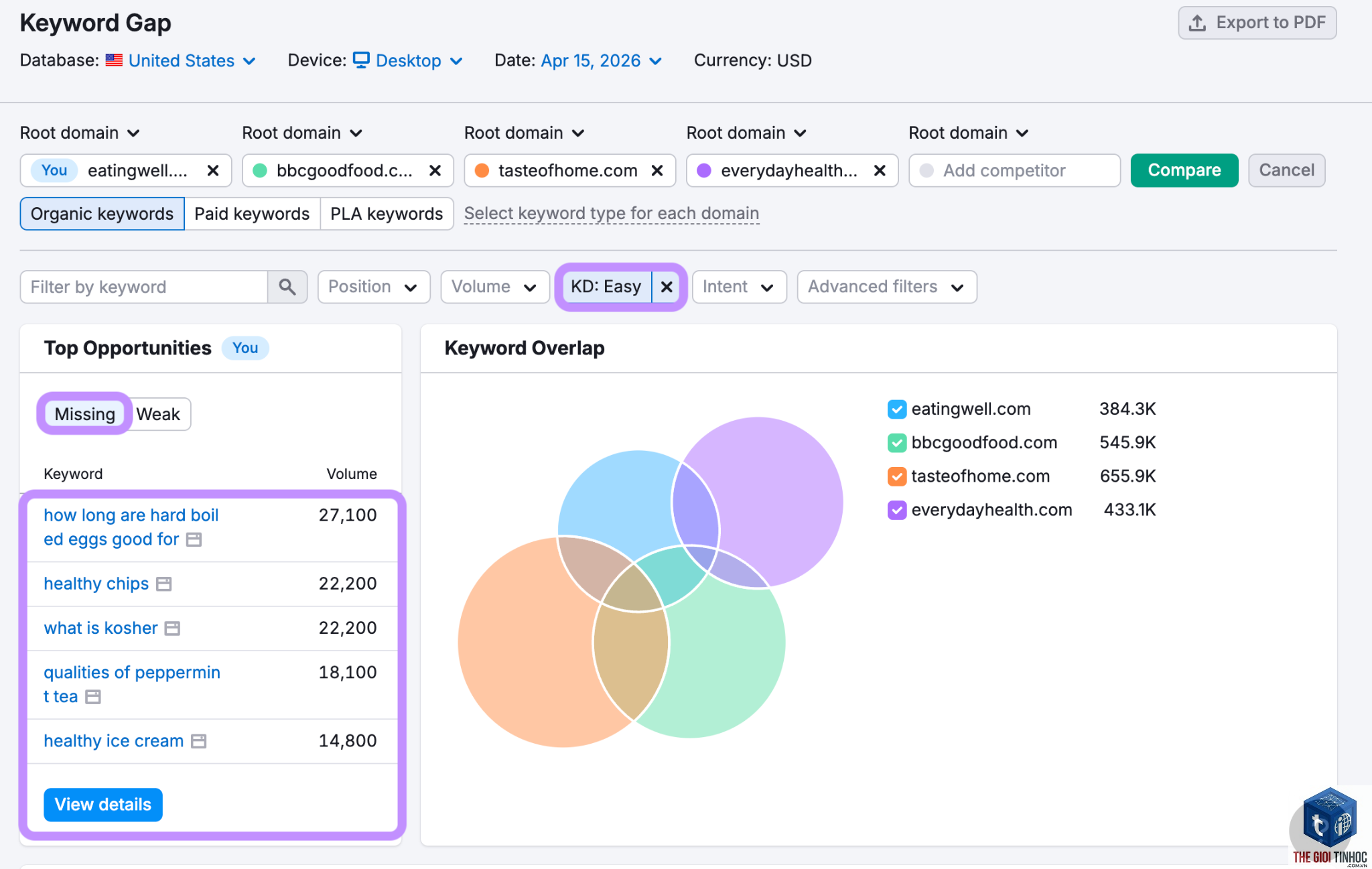
Task: Open SERP icon for what is kosher
Action: [x=172, y=628]
